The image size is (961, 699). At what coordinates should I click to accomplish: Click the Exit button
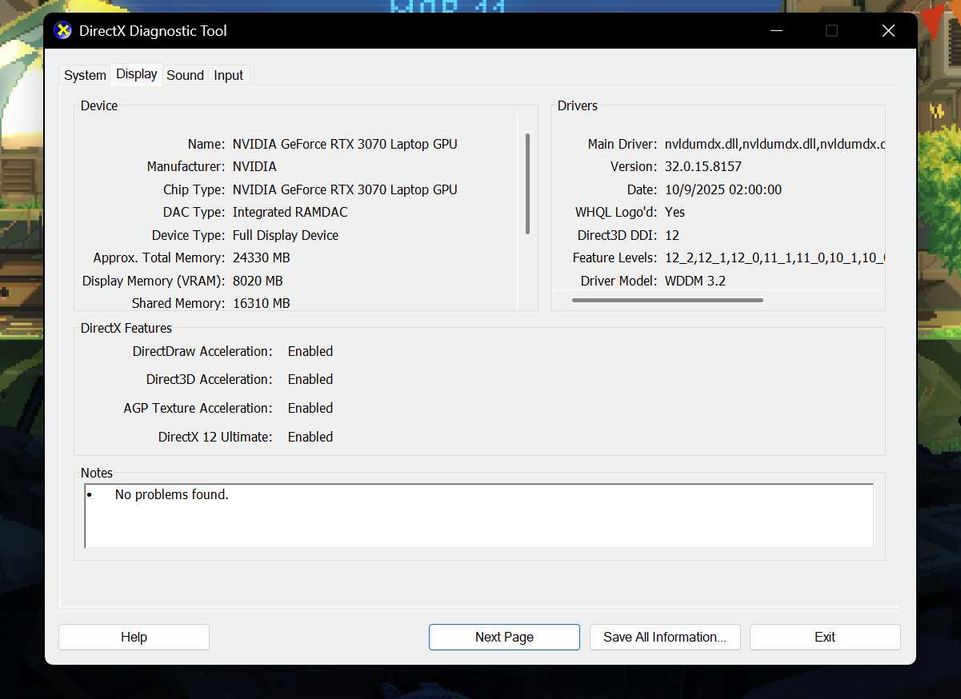click(x=825, y=637)
